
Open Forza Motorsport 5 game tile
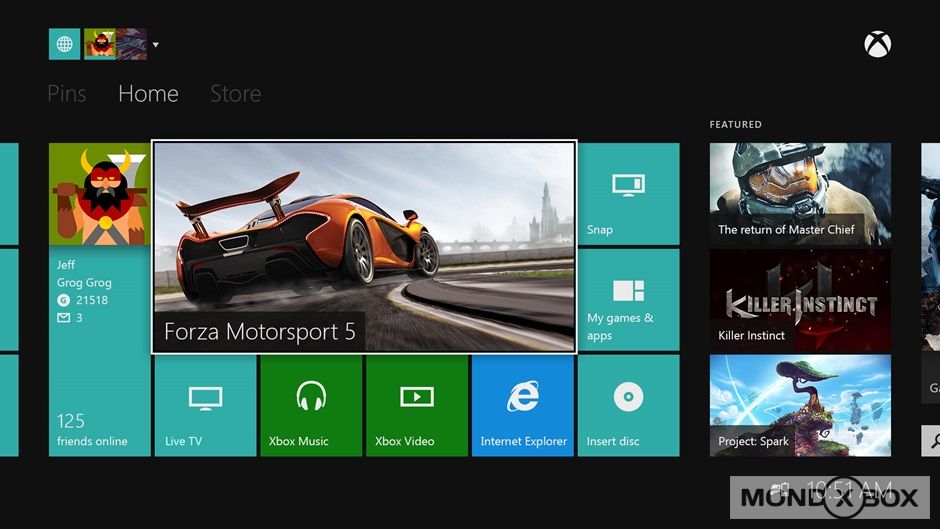coord(364,247)
